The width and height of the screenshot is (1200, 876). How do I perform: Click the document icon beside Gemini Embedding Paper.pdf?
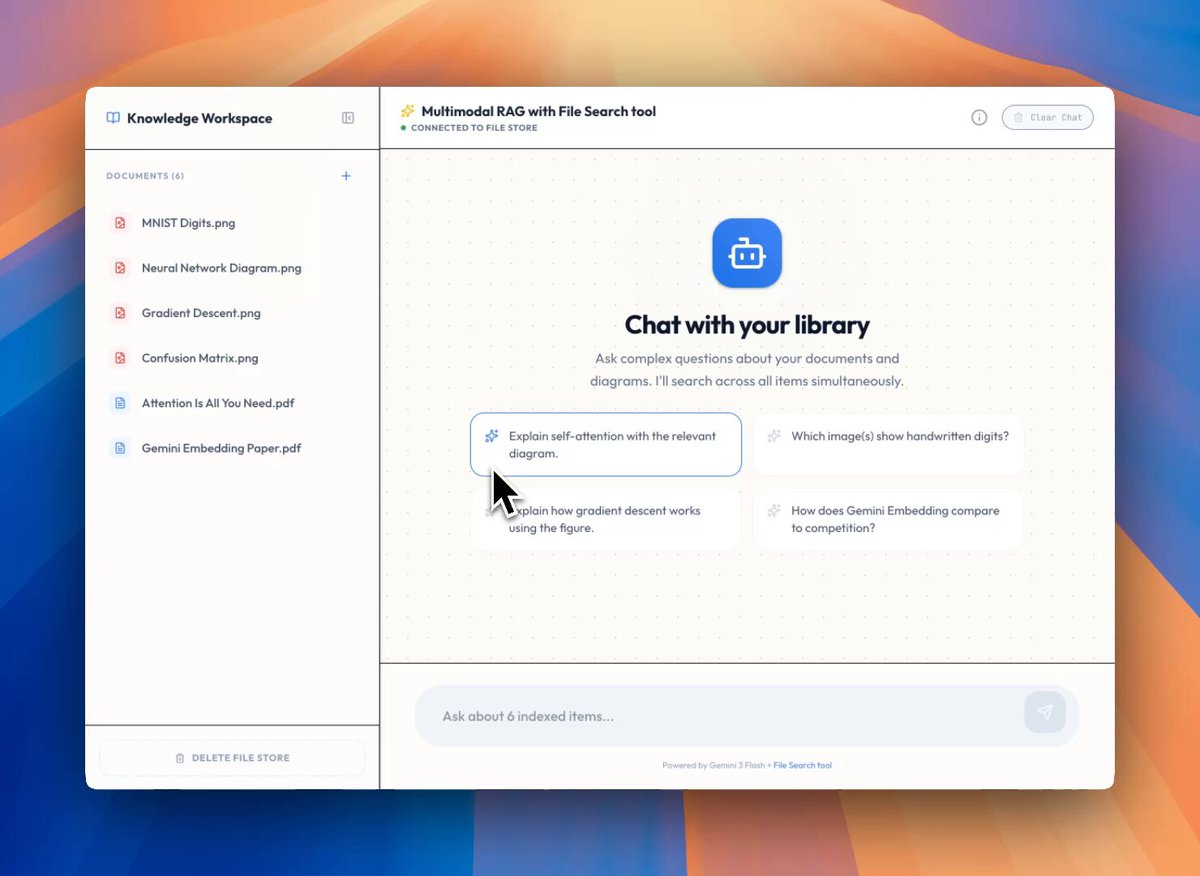tap(120, 448)
